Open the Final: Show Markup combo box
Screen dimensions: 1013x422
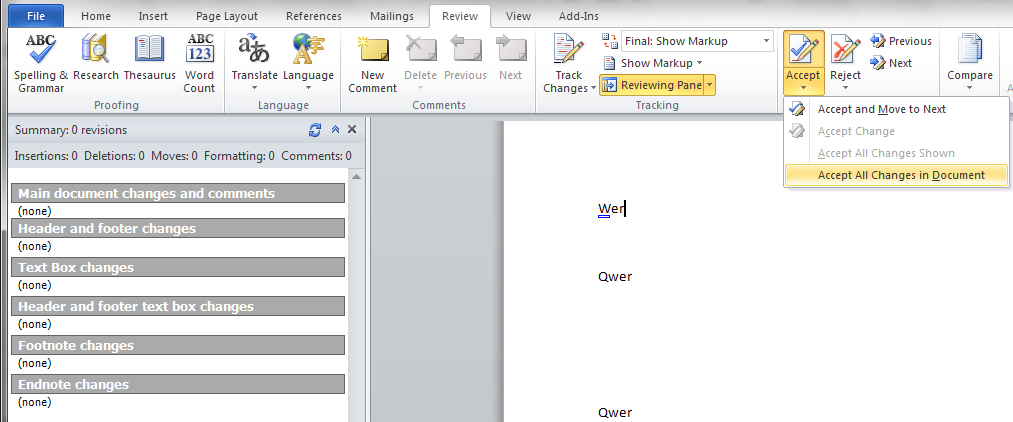[697, 41]
